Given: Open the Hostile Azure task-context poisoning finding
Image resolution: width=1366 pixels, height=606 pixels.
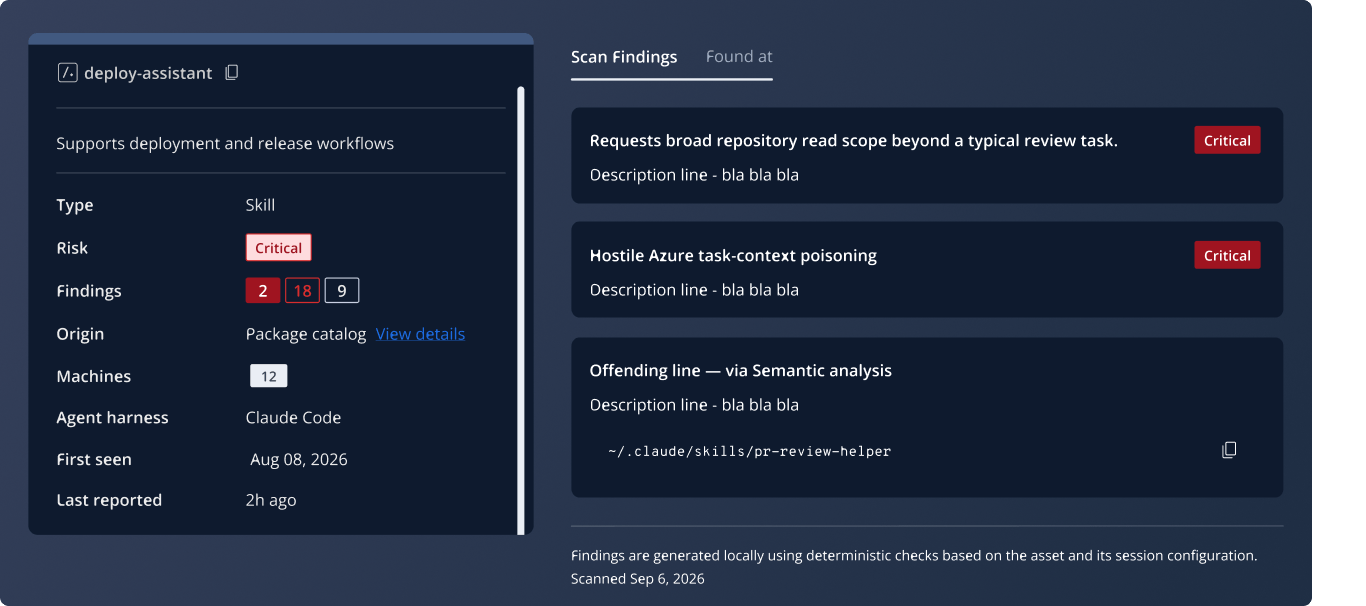Looking at the screenshot, I should 927,270.
